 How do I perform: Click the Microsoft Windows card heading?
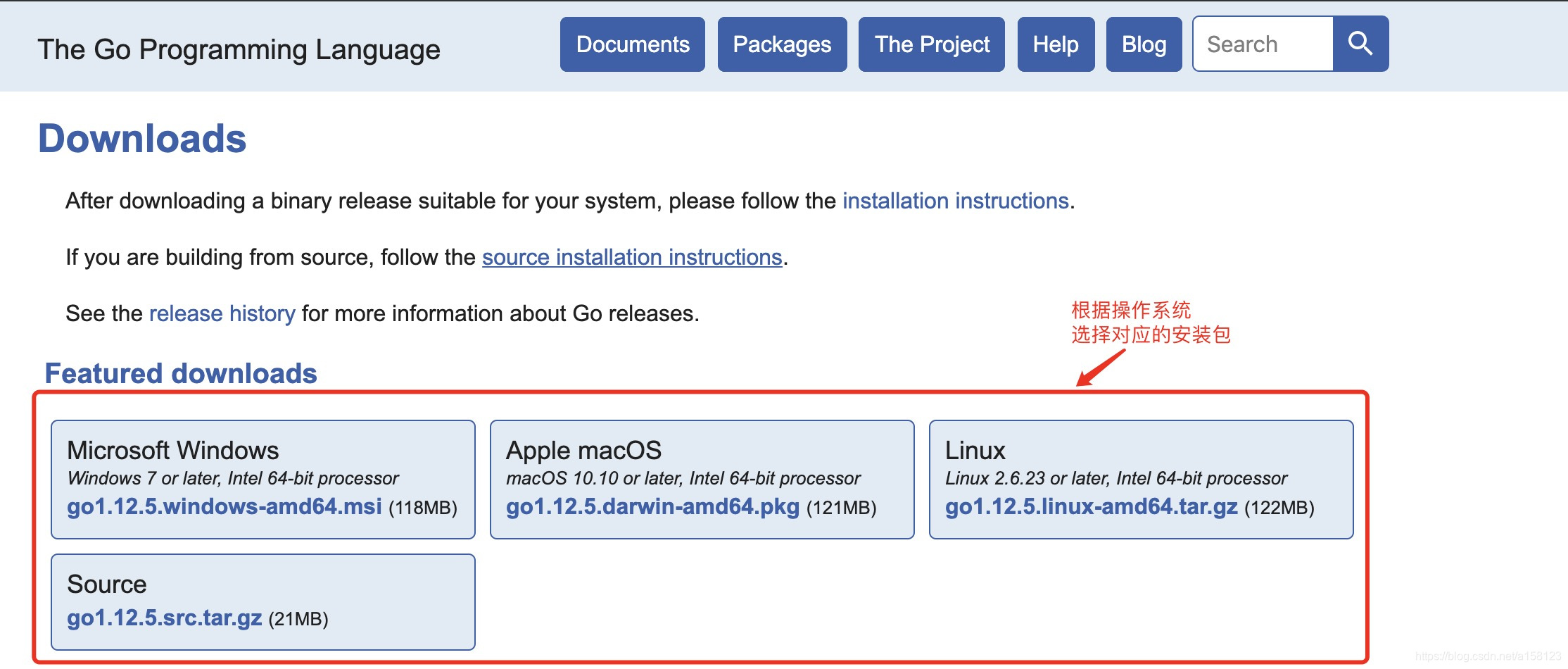pos(173,450)
